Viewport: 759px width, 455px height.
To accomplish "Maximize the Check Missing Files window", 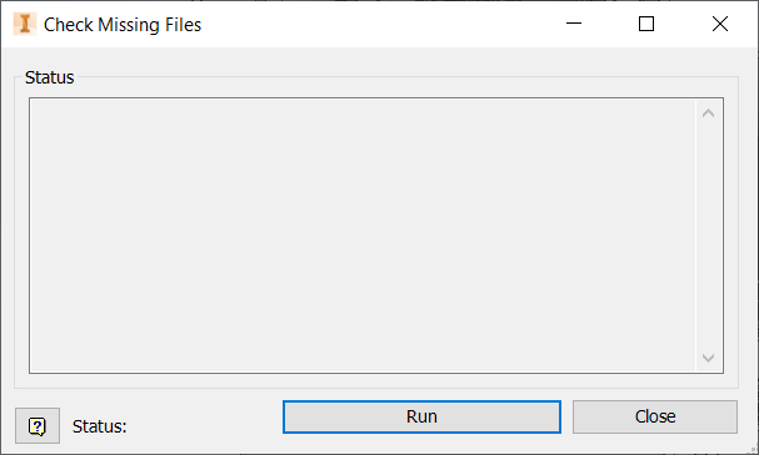I will point(646,23).
